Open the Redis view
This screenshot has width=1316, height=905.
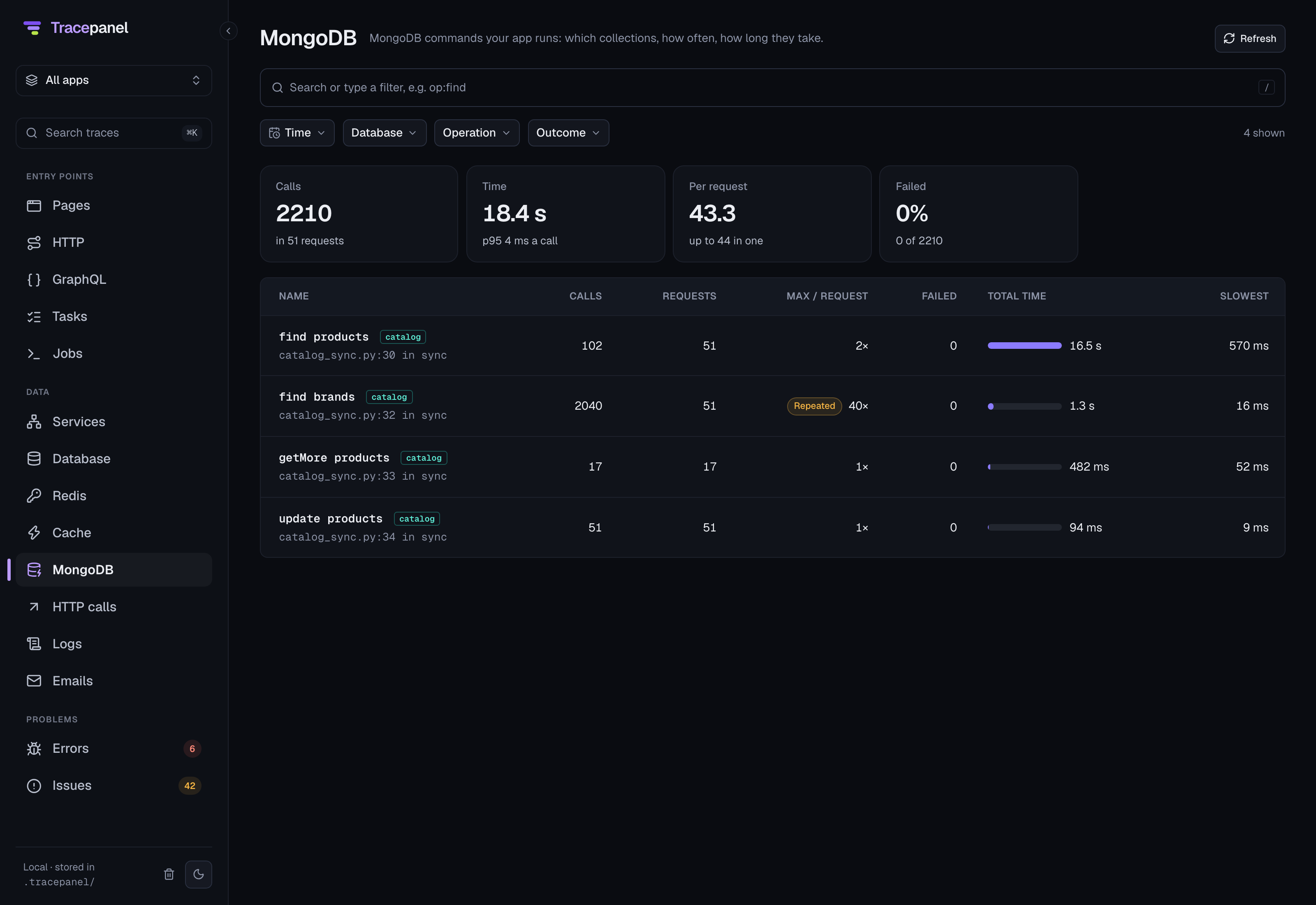click(x=114, y=496)
